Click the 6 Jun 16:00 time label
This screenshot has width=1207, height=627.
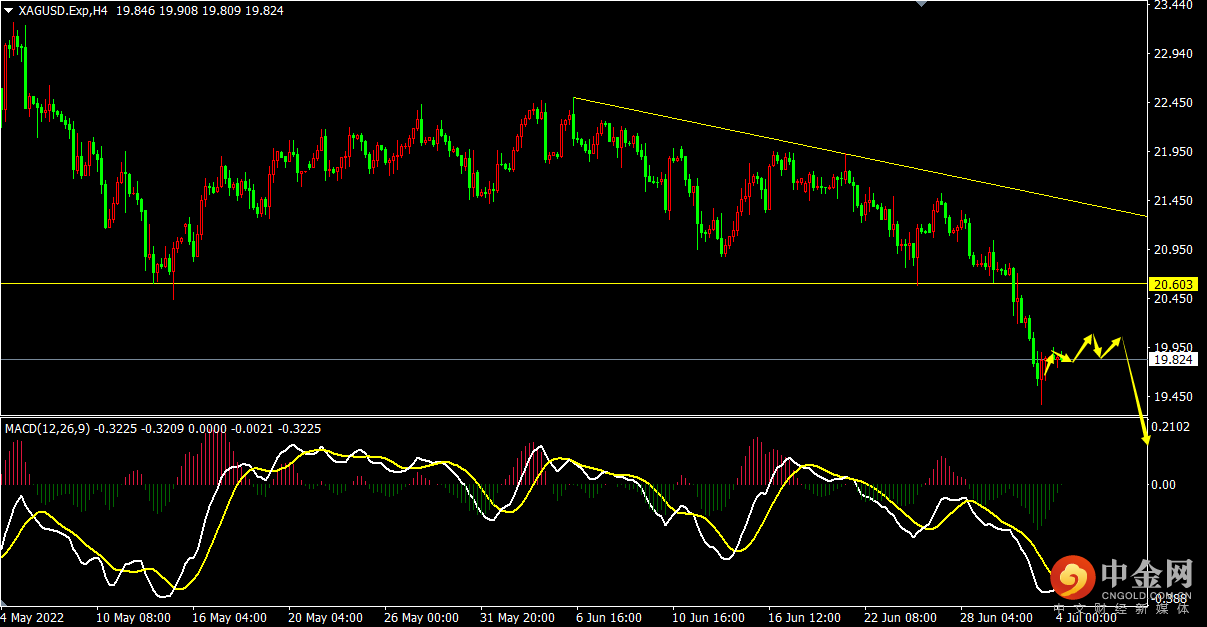click(610, 618)
